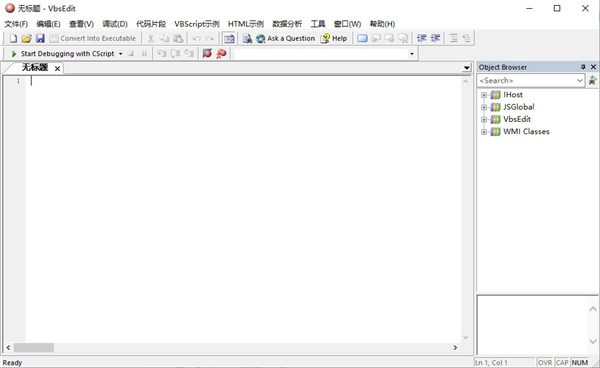Click the Paste clipboard icon
Image resolution: width=600 pixels, height=368 pixels.
[178, 38]
